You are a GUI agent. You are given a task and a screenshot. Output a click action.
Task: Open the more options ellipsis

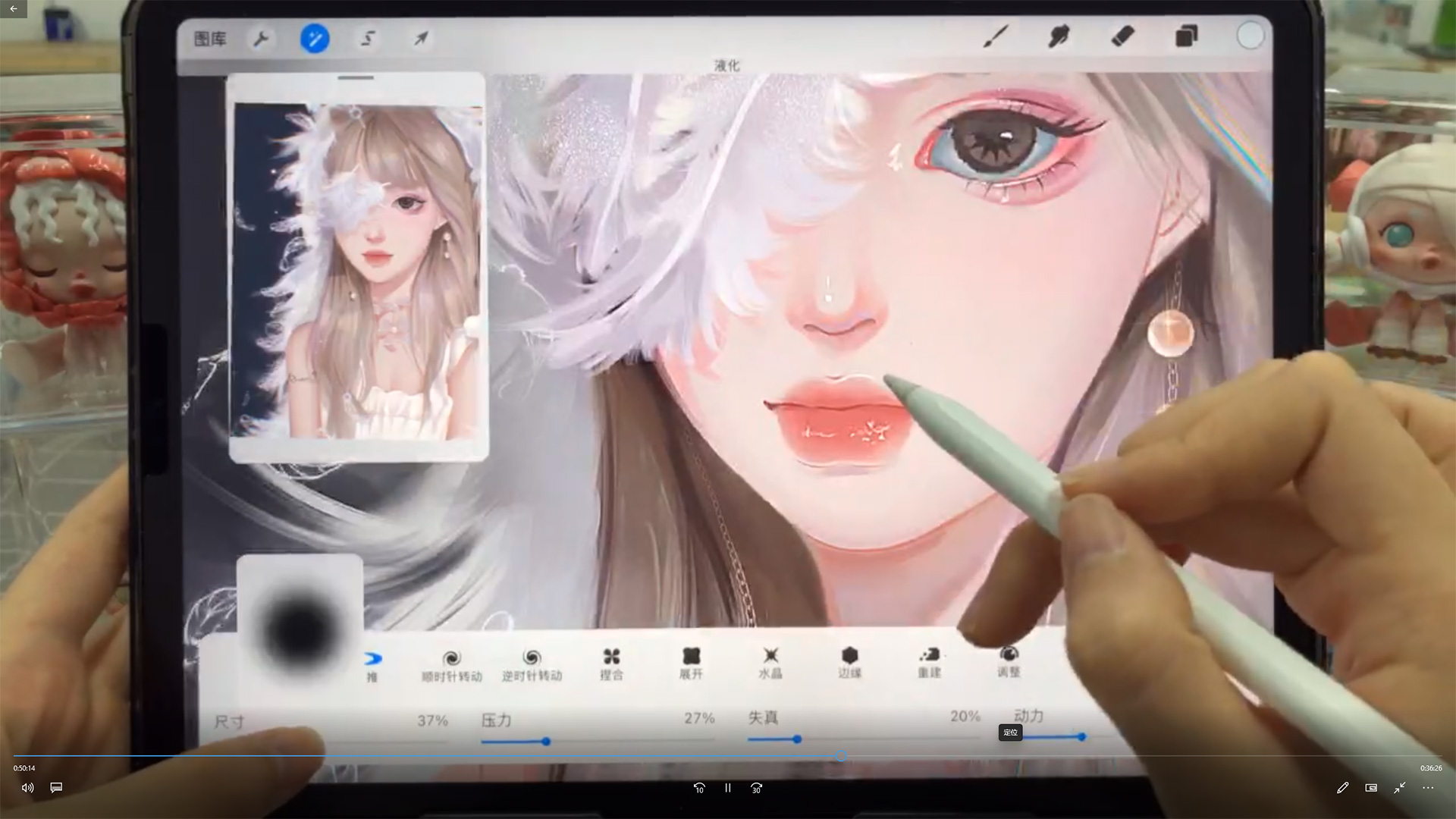click(1428, 788)
